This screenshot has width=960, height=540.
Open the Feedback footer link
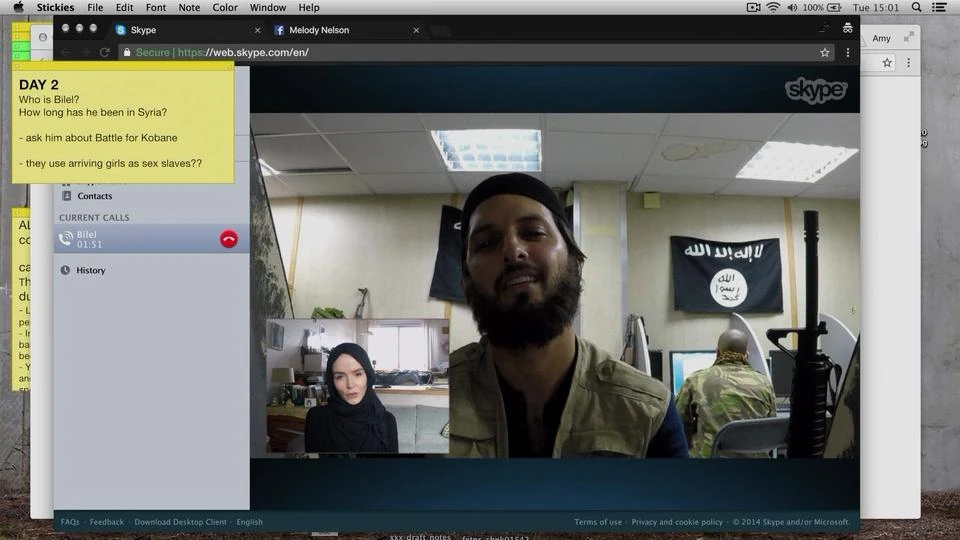[x=107, y=522]
